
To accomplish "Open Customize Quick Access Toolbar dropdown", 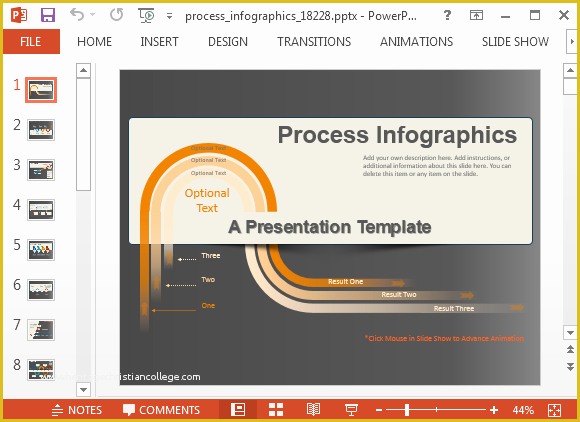I will point(169,16).
